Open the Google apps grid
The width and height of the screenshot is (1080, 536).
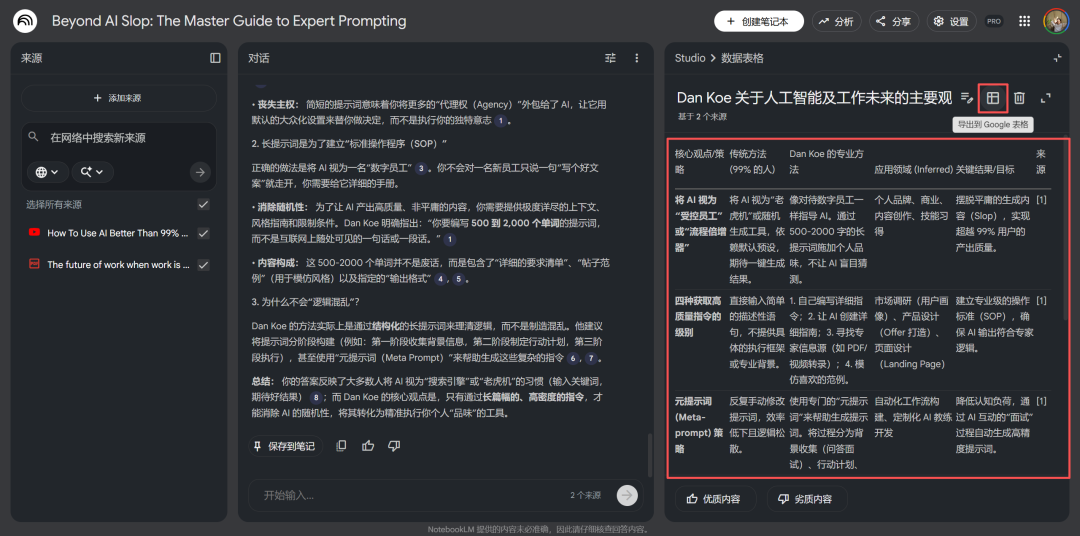[1024, 21]
